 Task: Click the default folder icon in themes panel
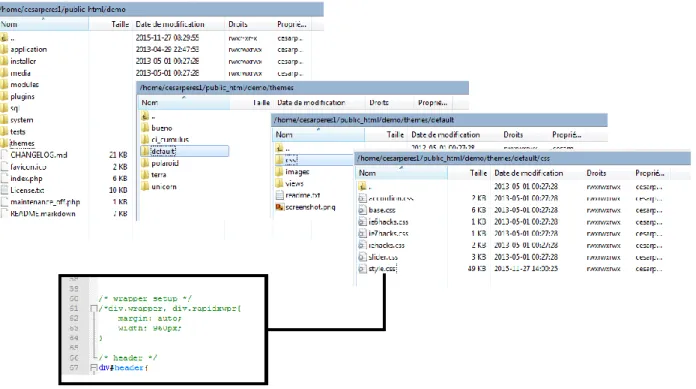(145, 151)
